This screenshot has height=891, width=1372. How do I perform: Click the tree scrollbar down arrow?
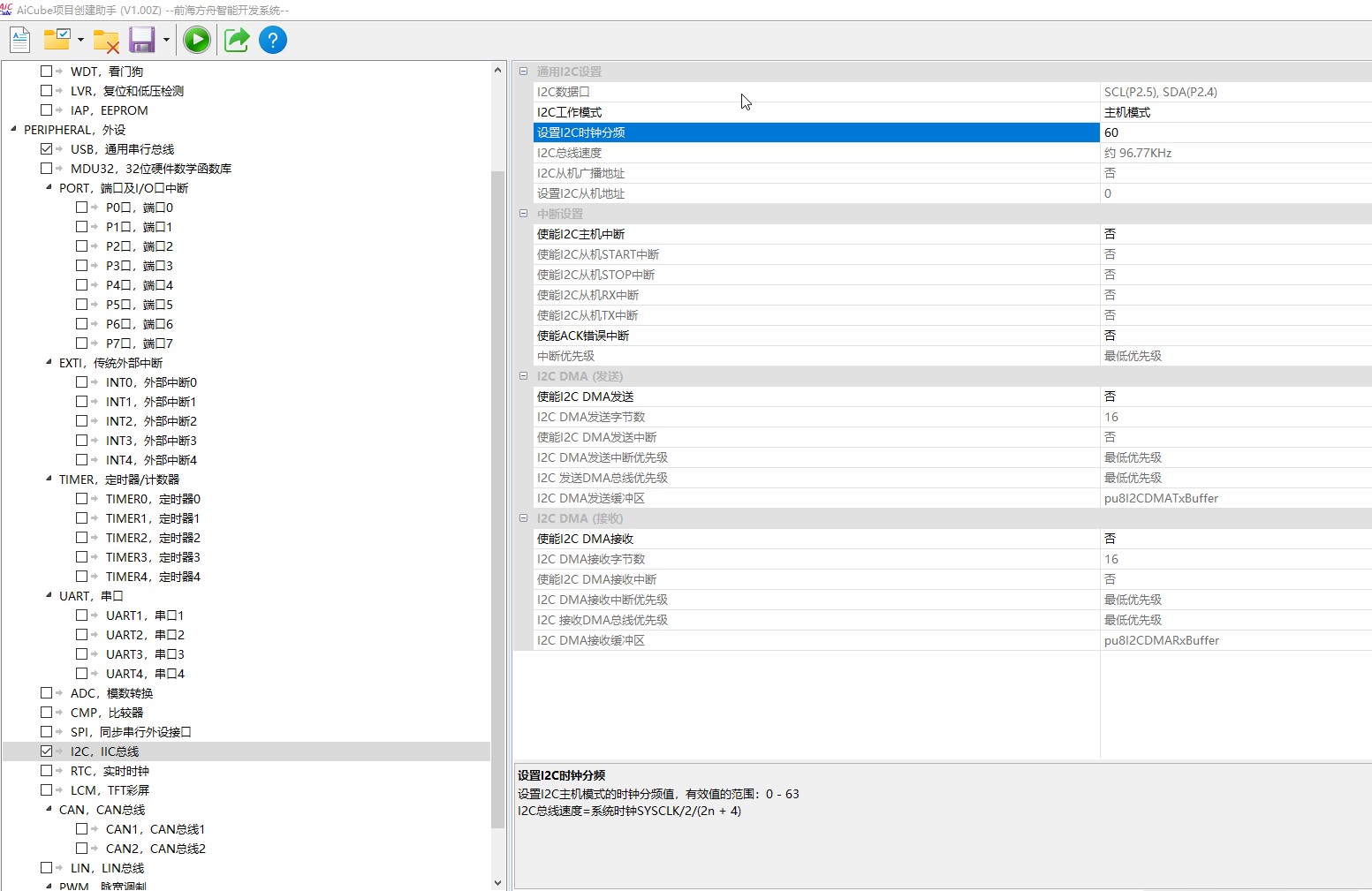(497, 882)
